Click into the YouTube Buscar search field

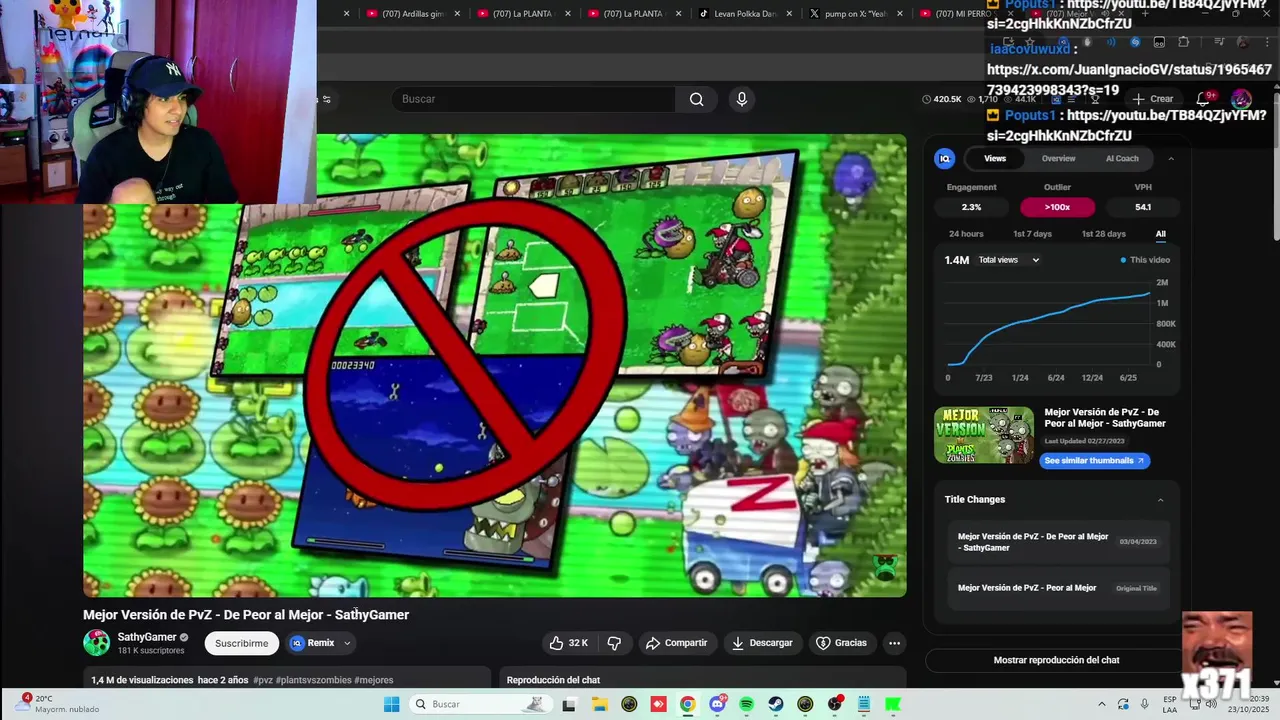[x=535, y=99]
